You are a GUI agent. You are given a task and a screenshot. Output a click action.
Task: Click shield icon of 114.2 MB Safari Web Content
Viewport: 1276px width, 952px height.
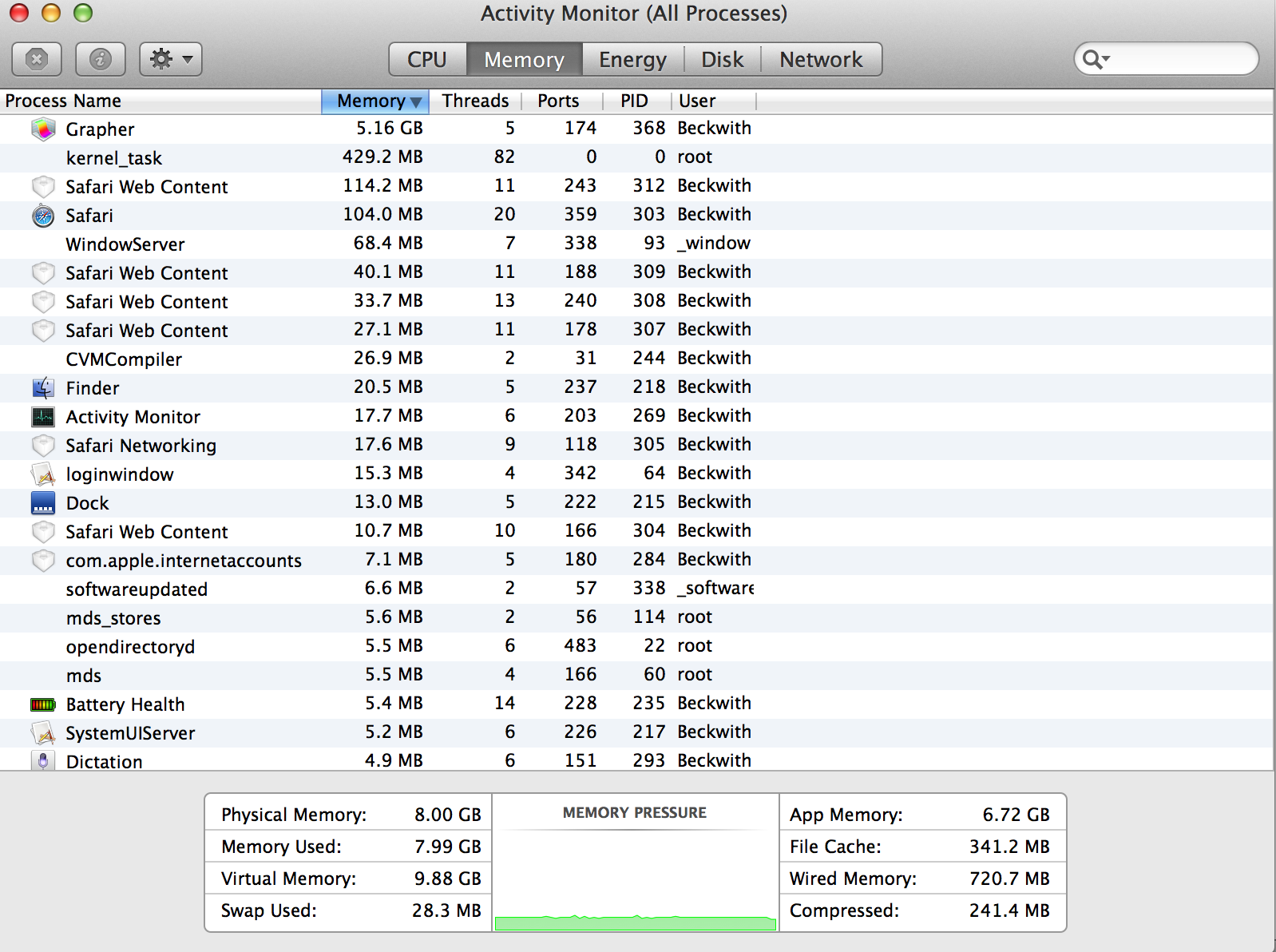43,187
